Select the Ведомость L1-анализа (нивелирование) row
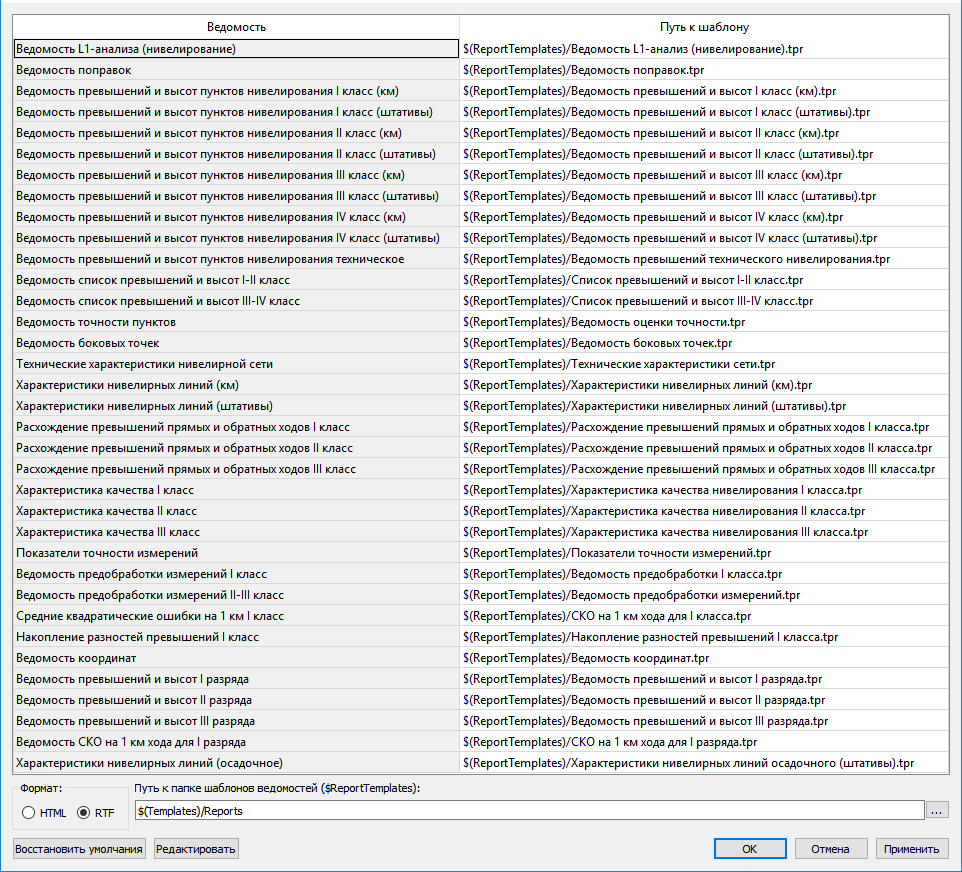Viewport: 962px width, 872px height. coord(236,49)
